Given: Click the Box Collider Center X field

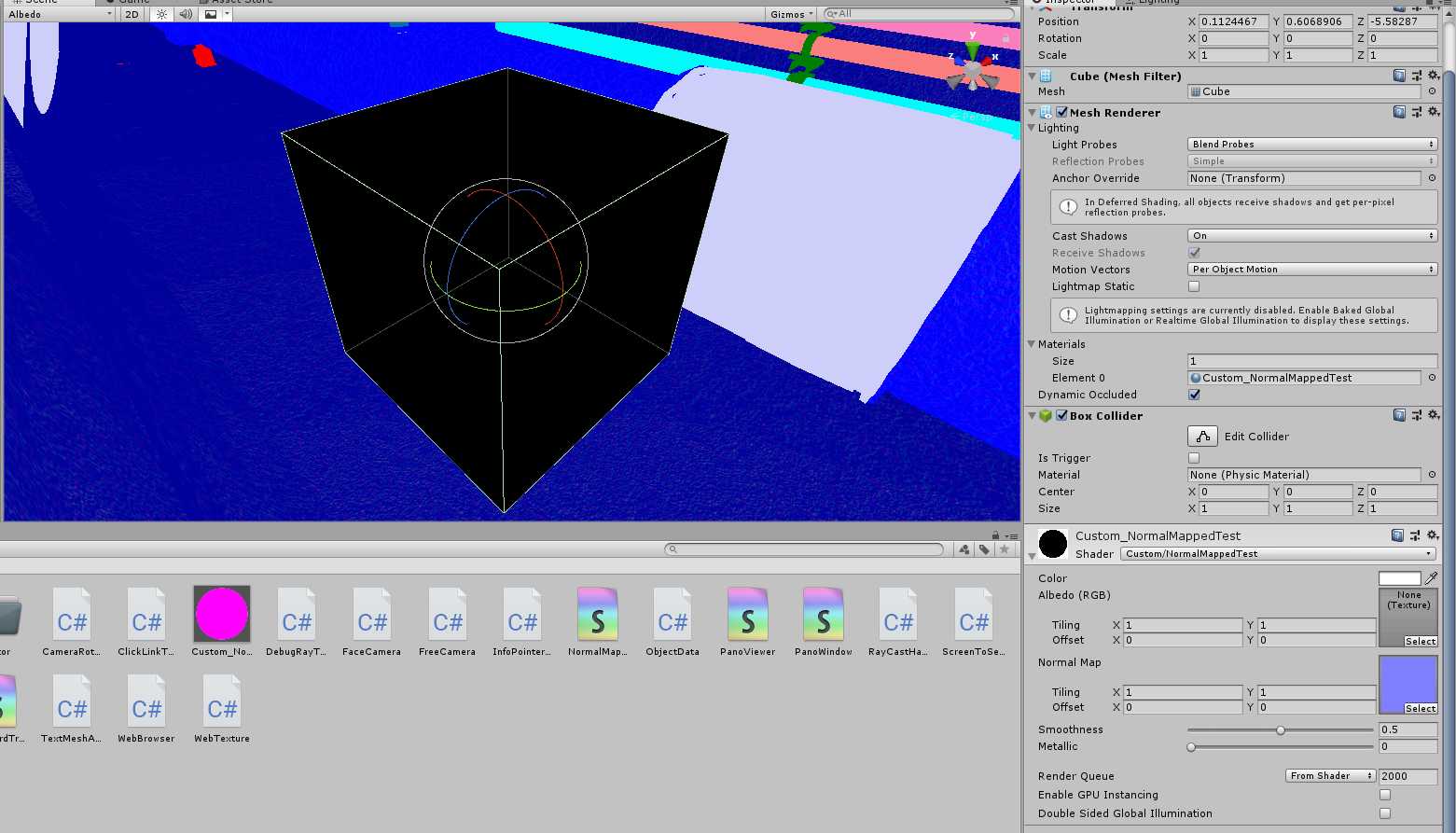Looking at the screenshot, I should tap(1233, 492).
